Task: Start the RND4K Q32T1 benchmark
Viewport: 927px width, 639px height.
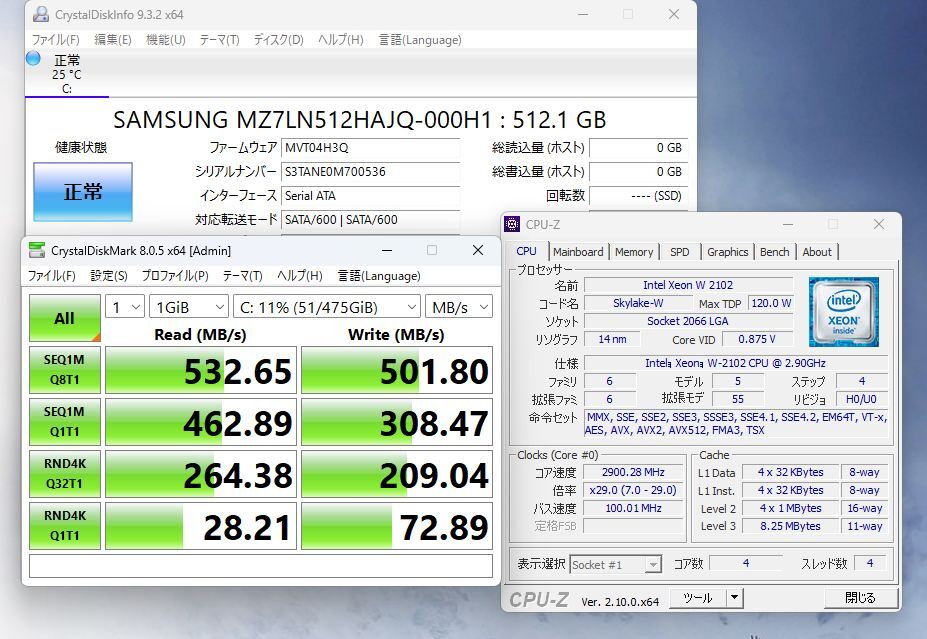Action: 64,473
